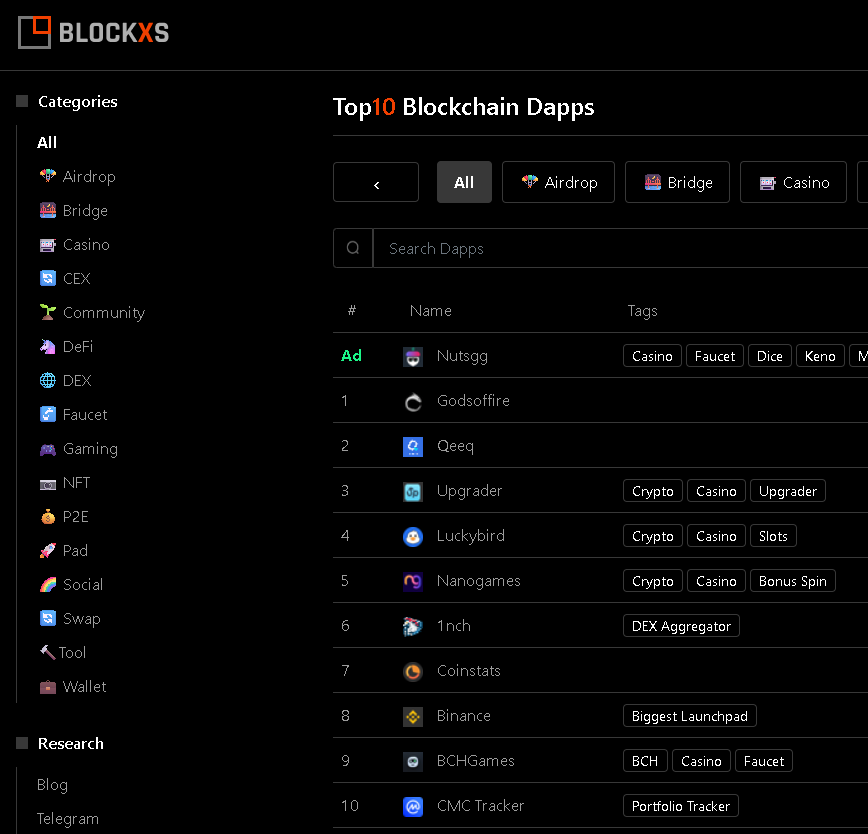Click the BlockXS logo
The image size is (868, 834).
click(93, 32)
